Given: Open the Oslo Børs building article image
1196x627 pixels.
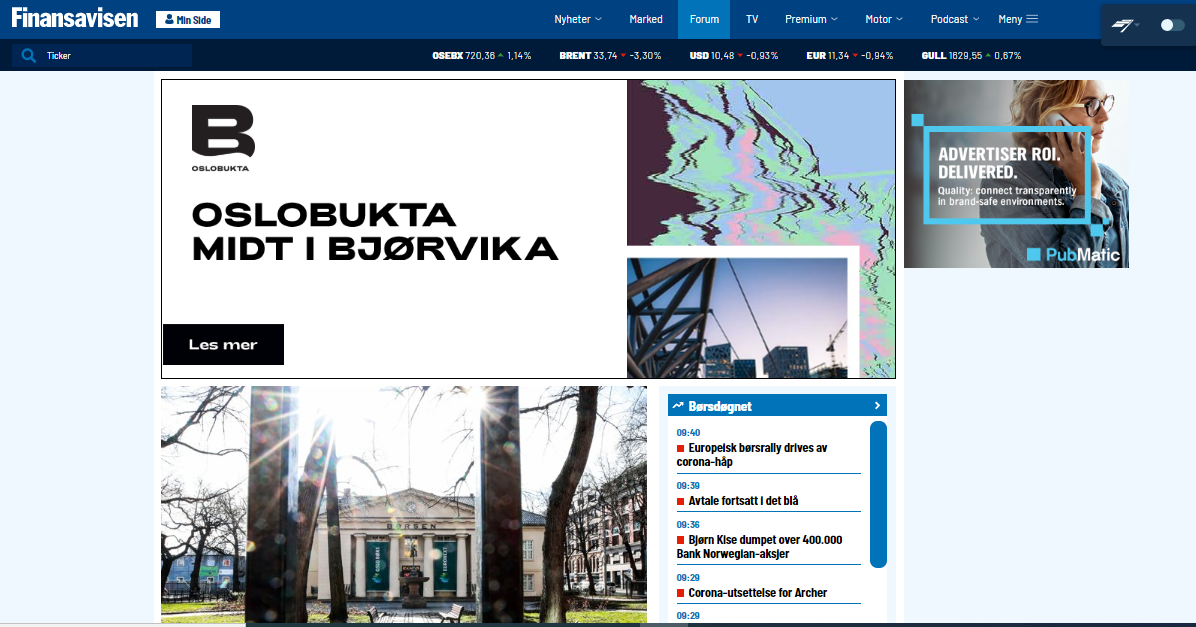Looking at the screenshot, I should (403, 504).
